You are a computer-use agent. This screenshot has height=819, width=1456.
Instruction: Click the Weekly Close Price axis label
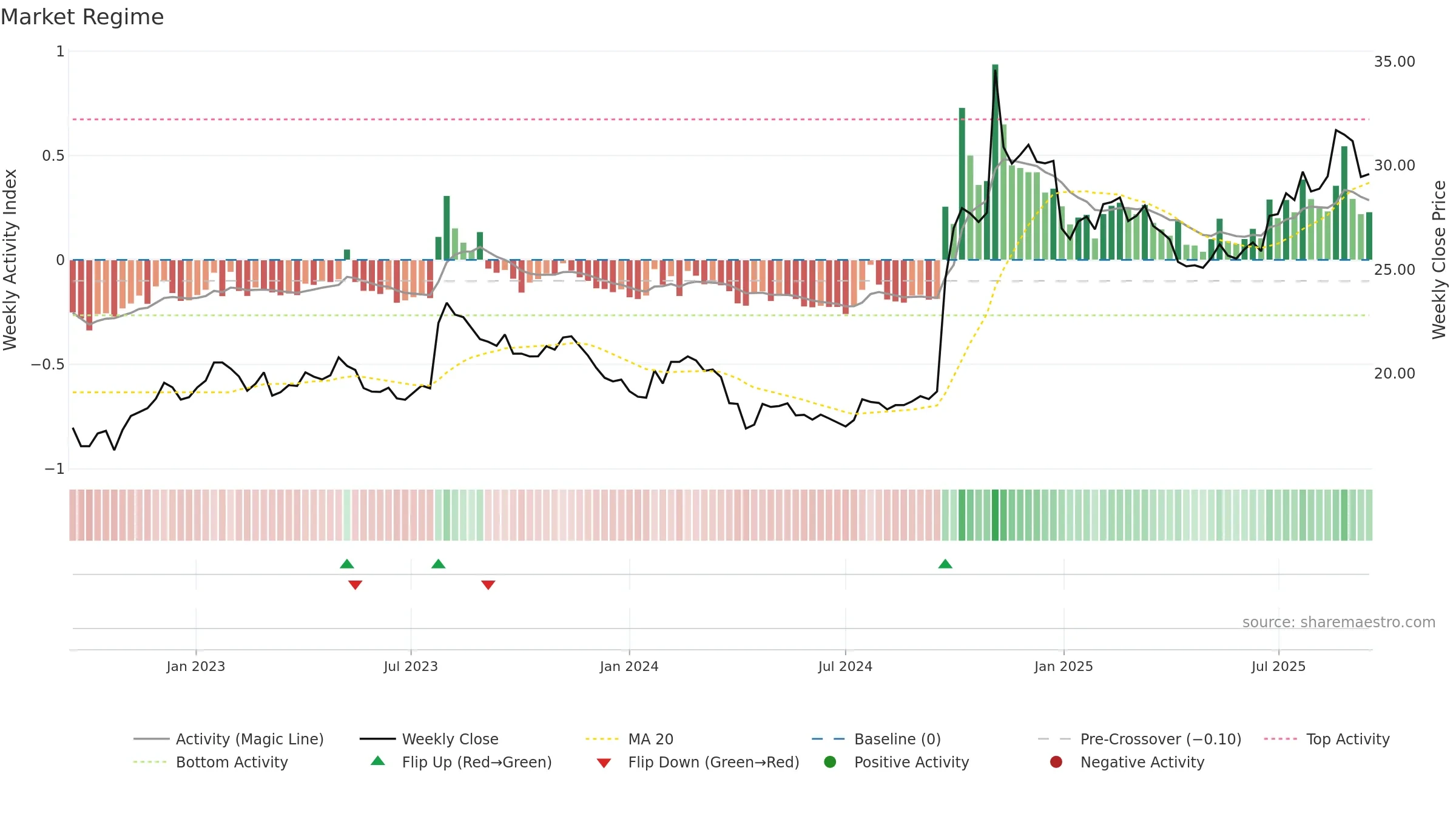pyautogui.click(x=1439, y=260)
